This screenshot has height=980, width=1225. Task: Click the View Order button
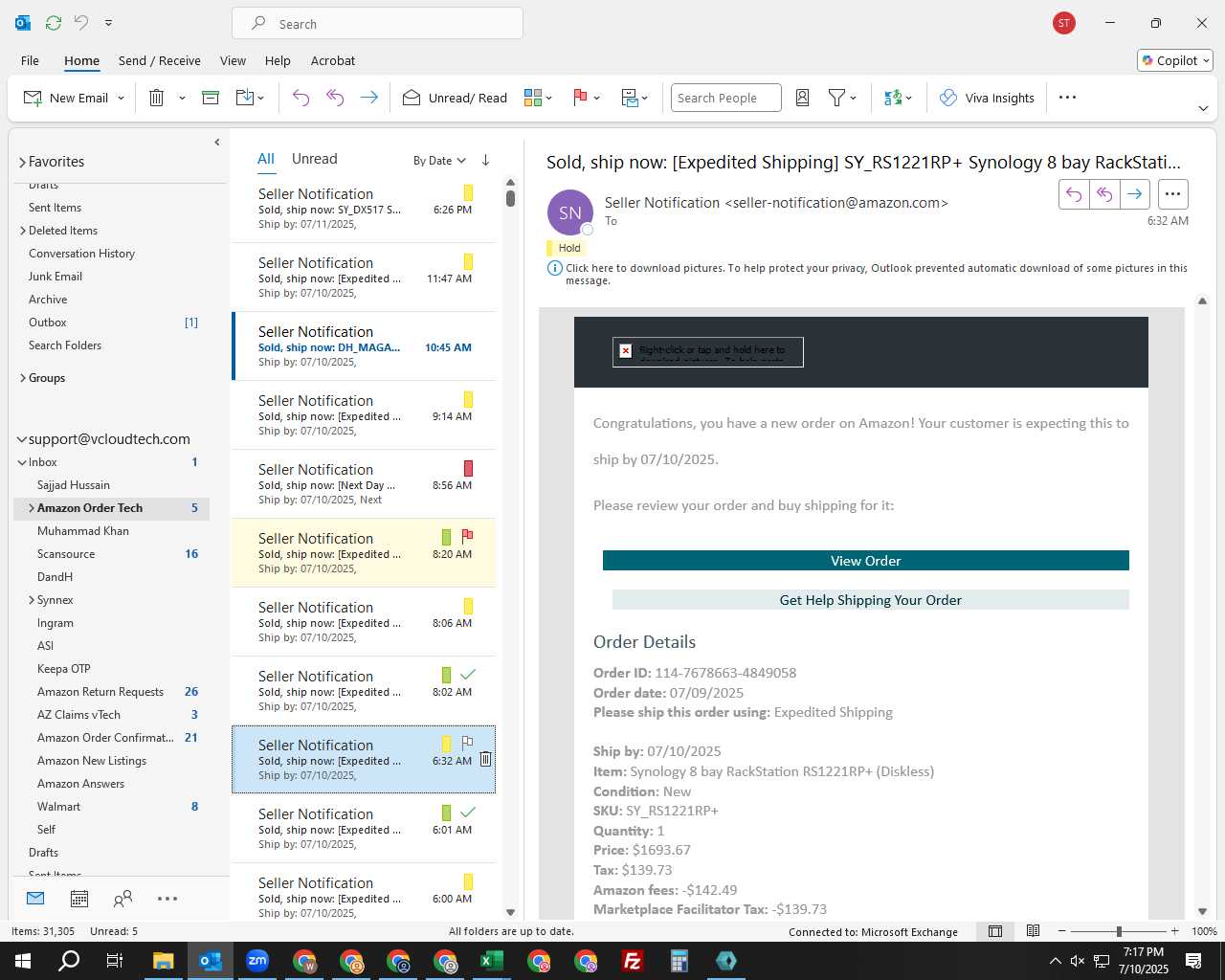pyautogui.click(x=866, y=561)
